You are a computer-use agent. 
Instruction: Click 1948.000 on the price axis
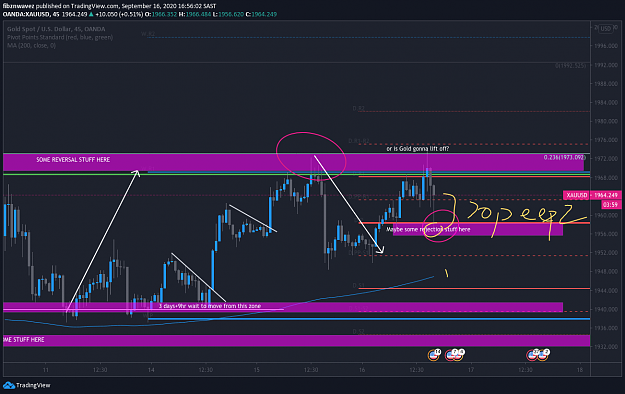point(606,272)
